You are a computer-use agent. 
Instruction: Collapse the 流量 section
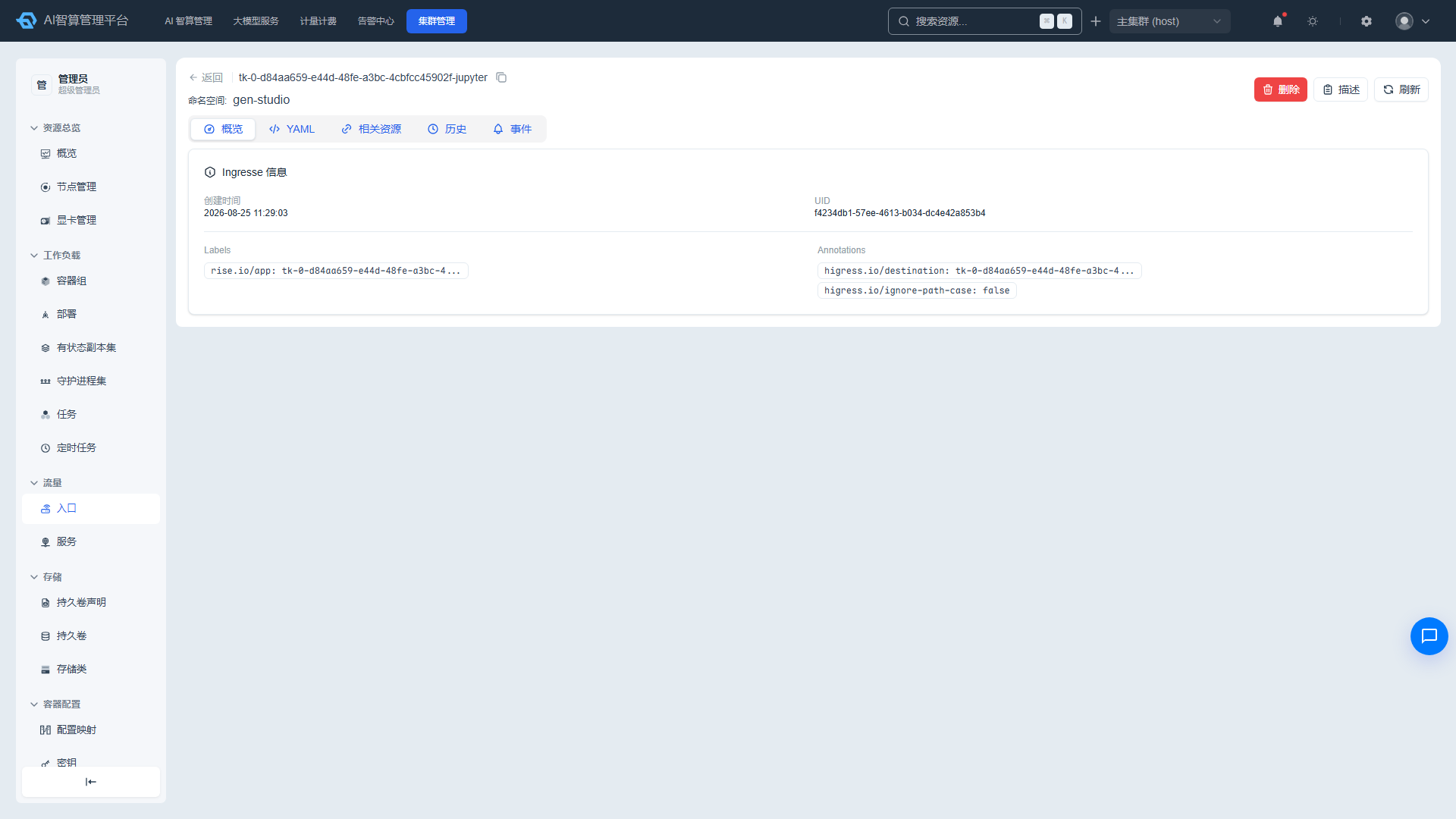46,482
